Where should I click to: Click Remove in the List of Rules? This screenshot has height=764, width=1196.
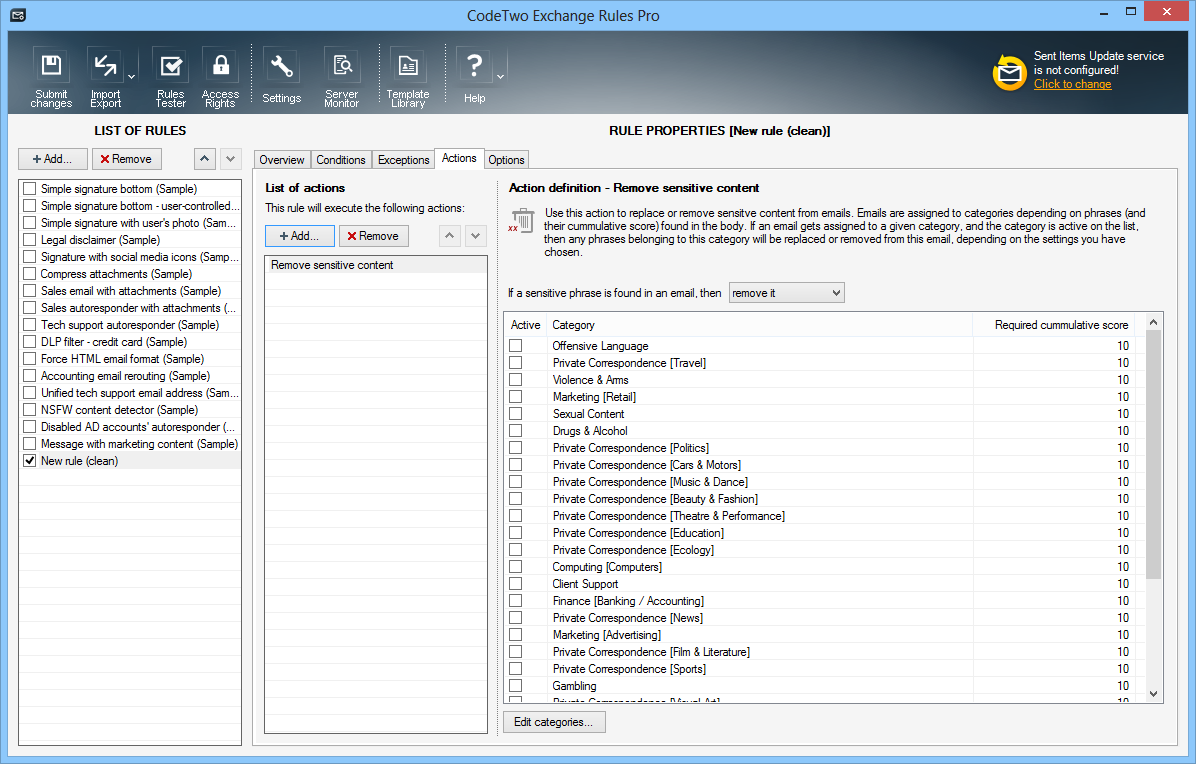click(x=127, y=159)
